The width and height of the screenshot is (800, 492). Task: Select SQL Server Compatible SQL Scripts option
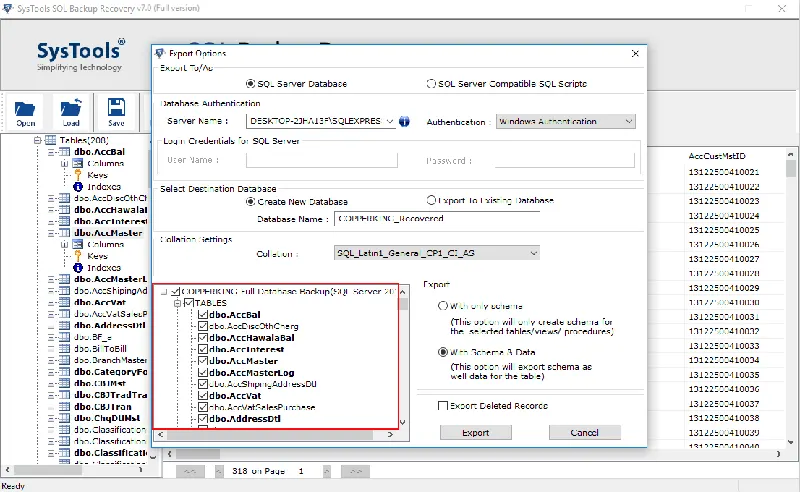(x=432, y=84)
